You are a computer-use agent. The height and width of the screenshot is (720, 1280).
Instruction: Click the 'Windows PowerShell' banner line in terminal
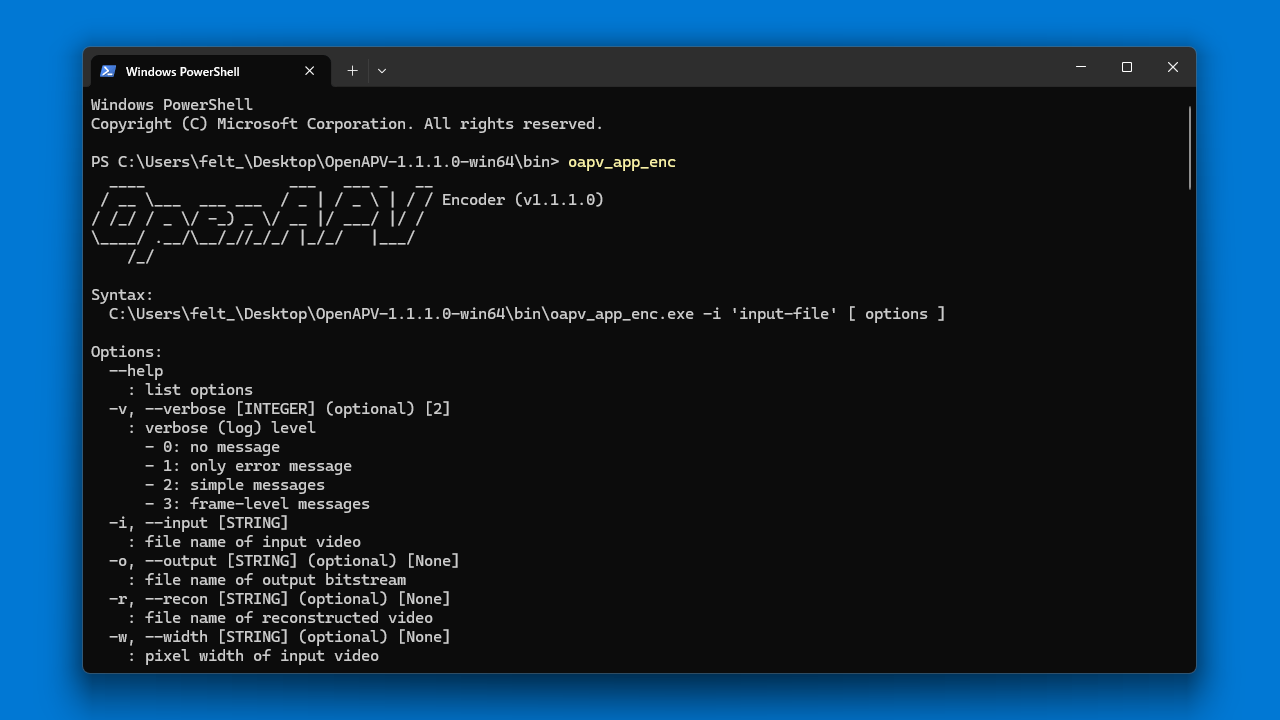[172, 105]
